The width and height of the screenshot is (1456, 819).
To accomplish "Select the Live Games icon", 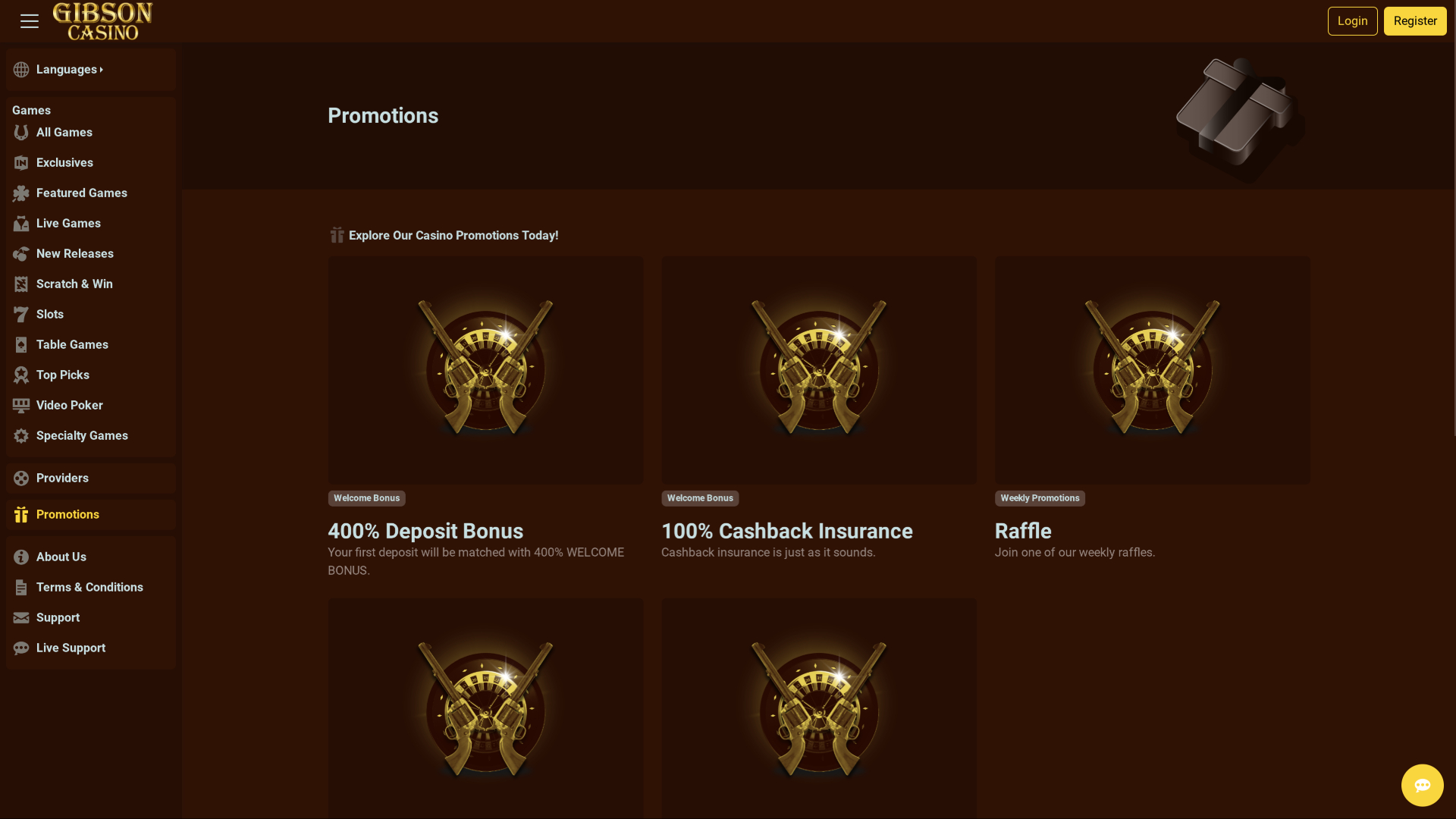I will pos(20,223).
